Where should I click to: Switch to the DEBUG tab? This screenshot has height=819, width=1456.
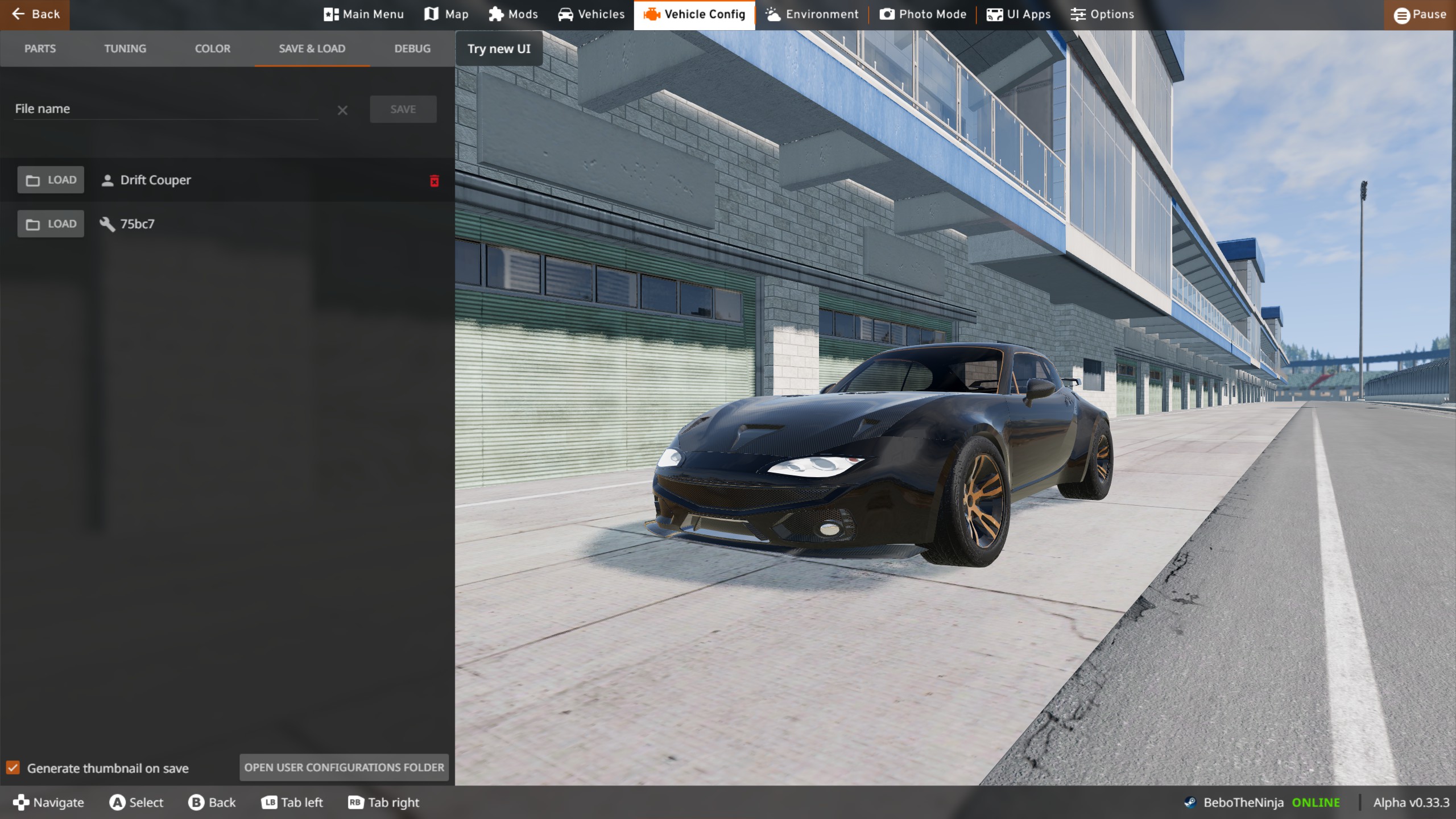point(412,48)
